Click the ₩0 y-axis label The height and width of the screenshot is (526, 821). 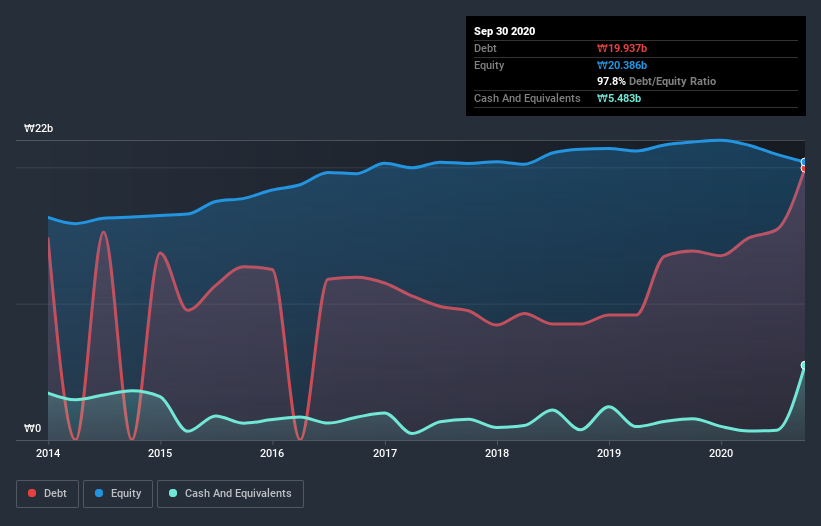point(32,428)
